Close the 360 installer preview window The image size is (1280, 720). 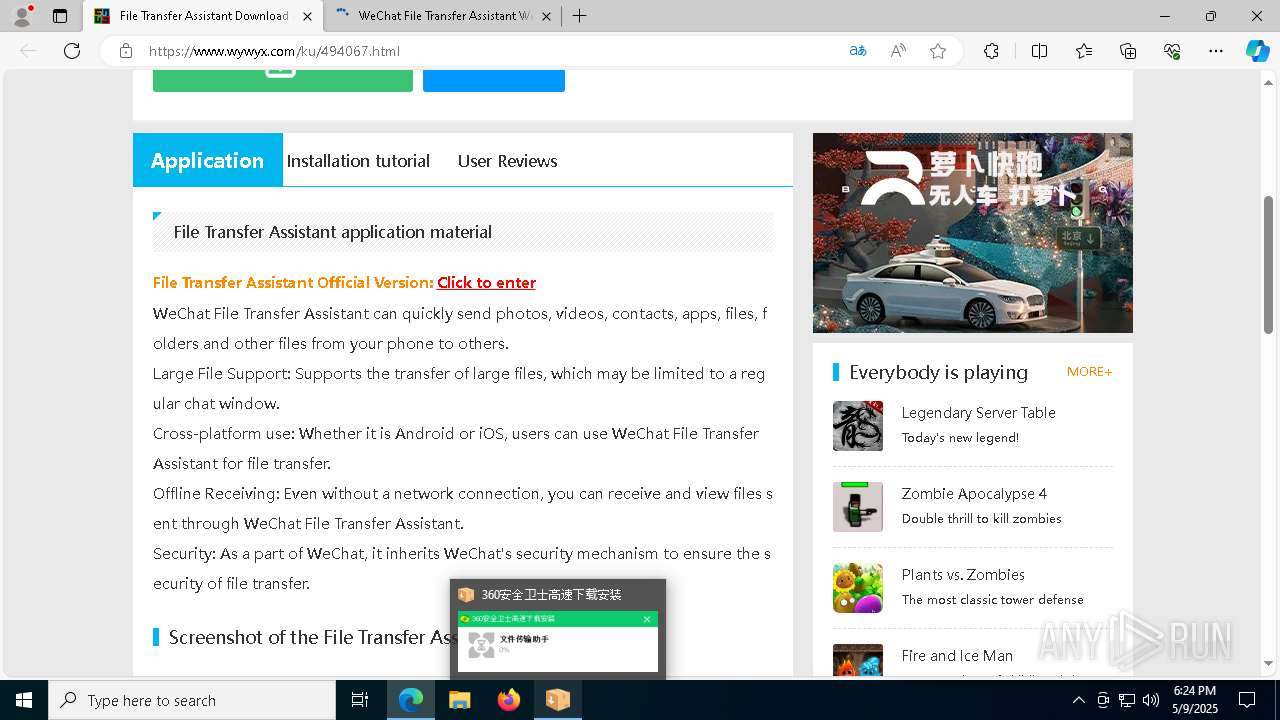click(647, 619)
